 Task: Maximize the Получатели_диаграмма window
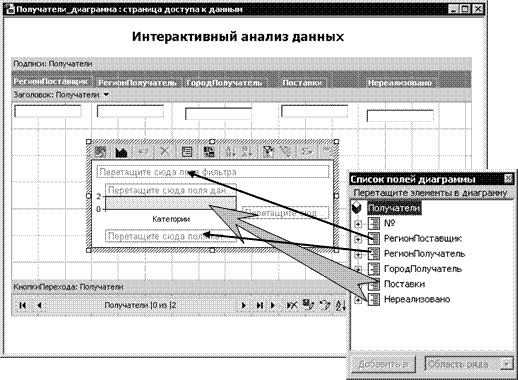tap(465, 9)
